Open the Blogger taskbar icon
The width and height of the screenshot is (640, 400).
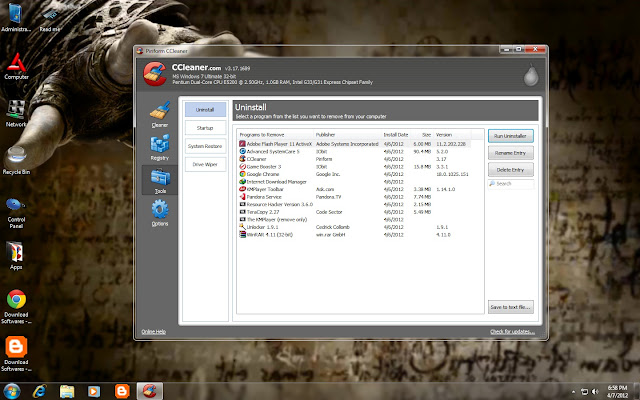click(x=122, y=391)
